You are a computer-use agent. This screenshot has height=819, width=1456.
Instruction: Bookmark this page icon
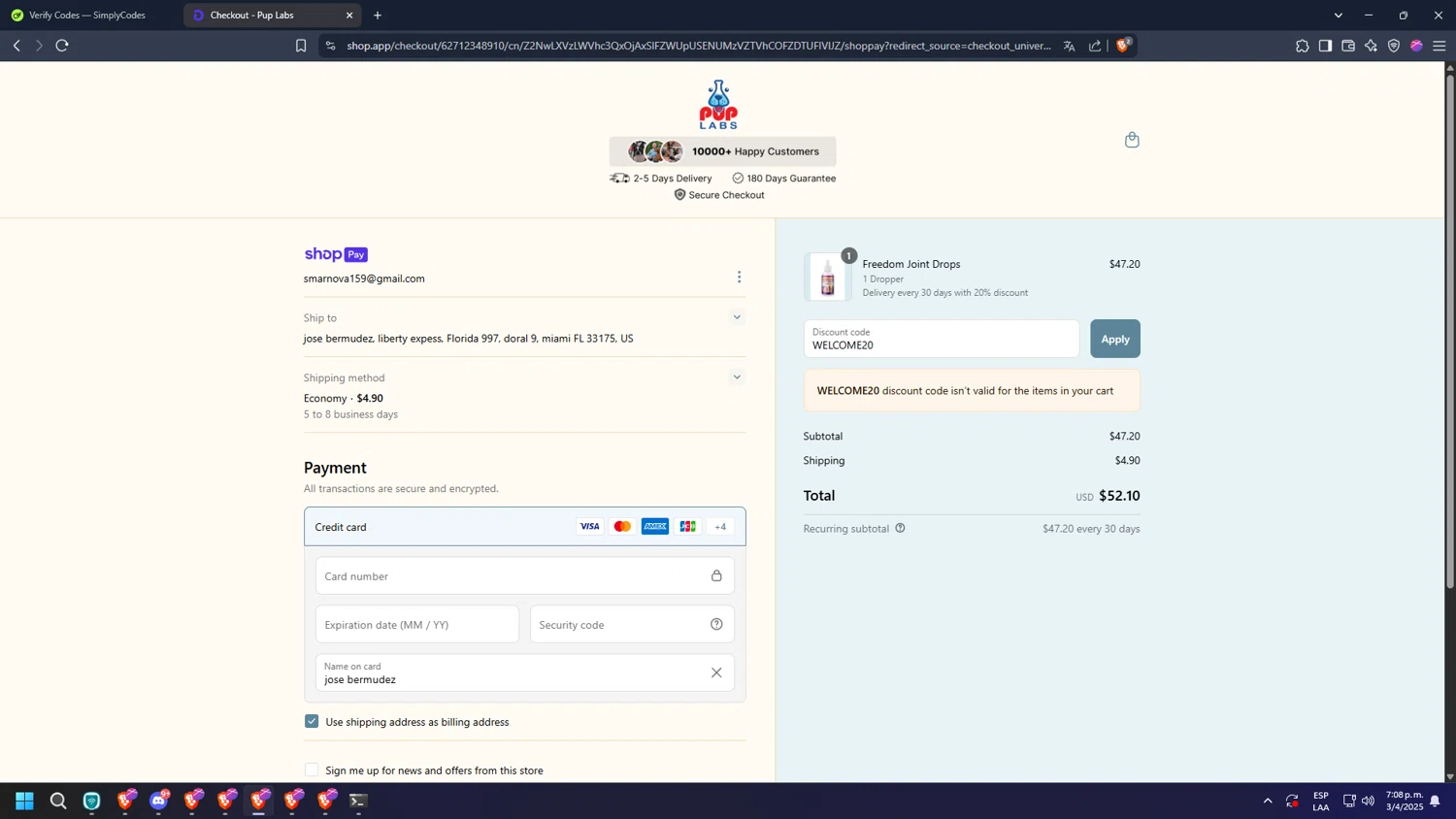point(301,46)
